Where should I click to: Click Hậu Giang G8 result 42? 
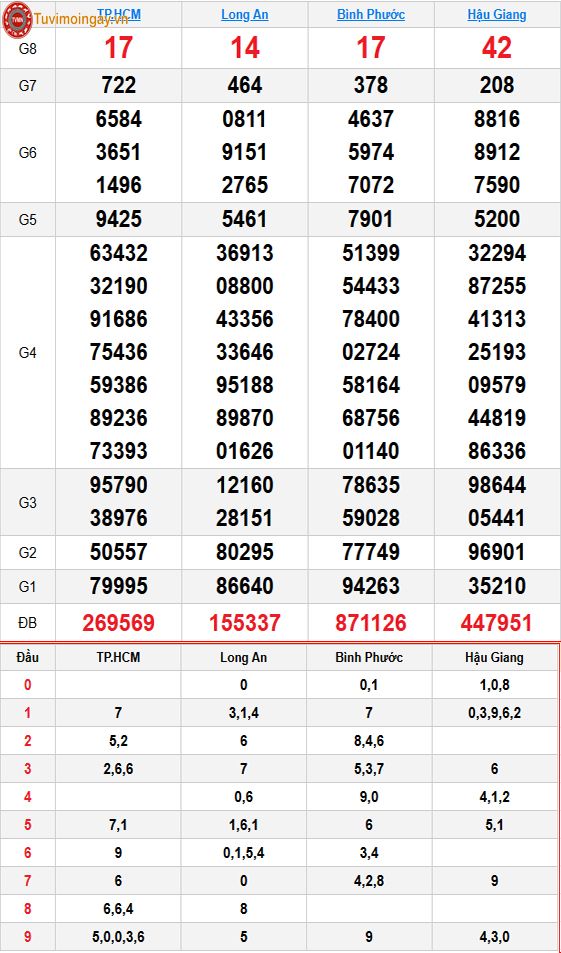point(497,48)
